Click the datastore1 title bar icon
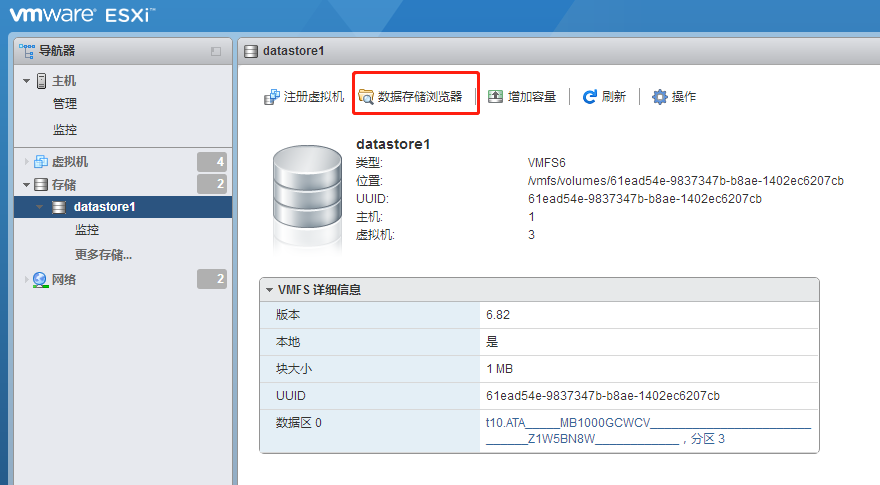The image size is (880, 485). (251, 52)
